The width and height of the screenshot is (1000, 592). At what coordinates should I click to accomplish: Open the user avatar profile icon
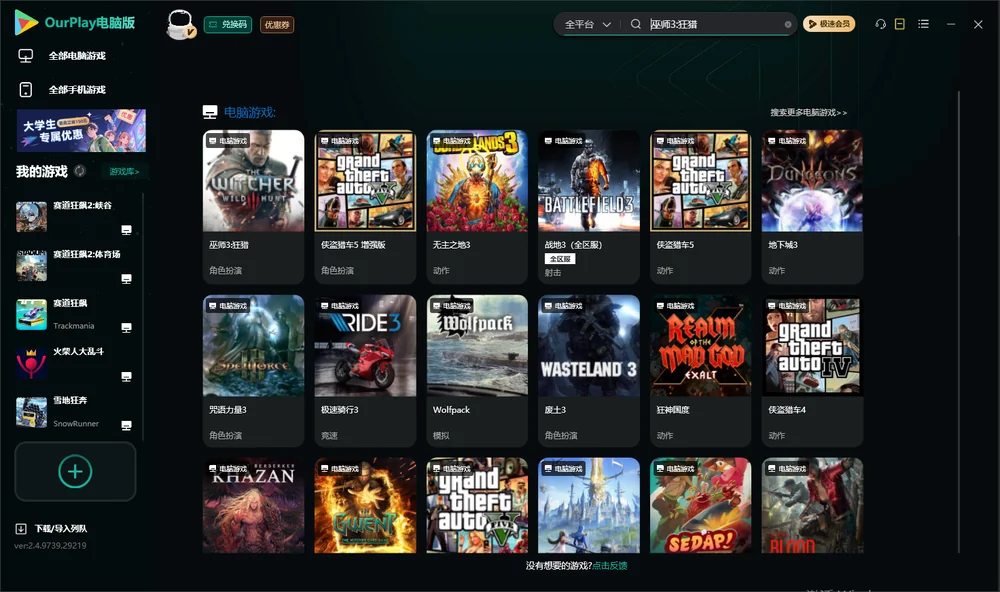click(180, 24)
